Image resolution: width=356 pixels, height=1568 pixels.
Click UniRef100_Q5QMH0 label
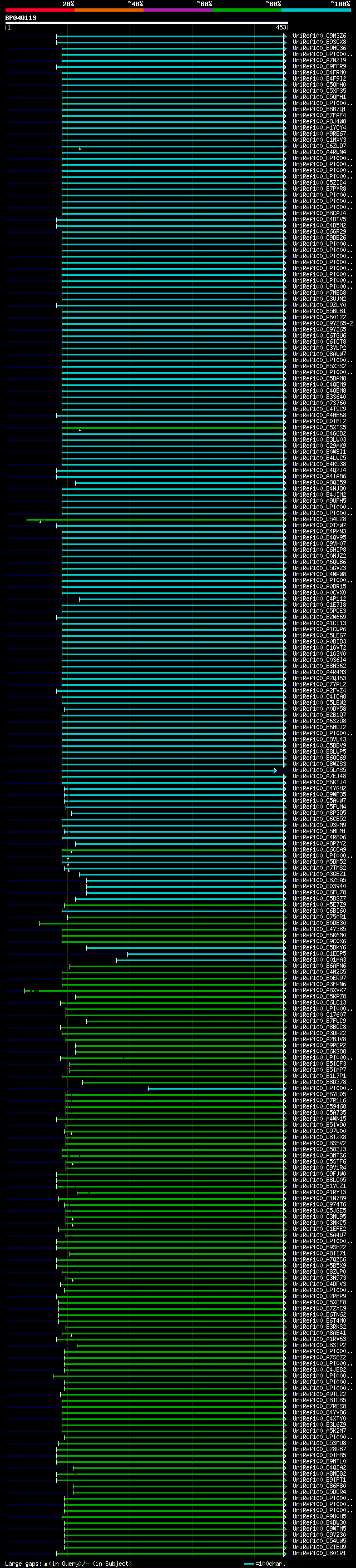click(x=319, y=85)
